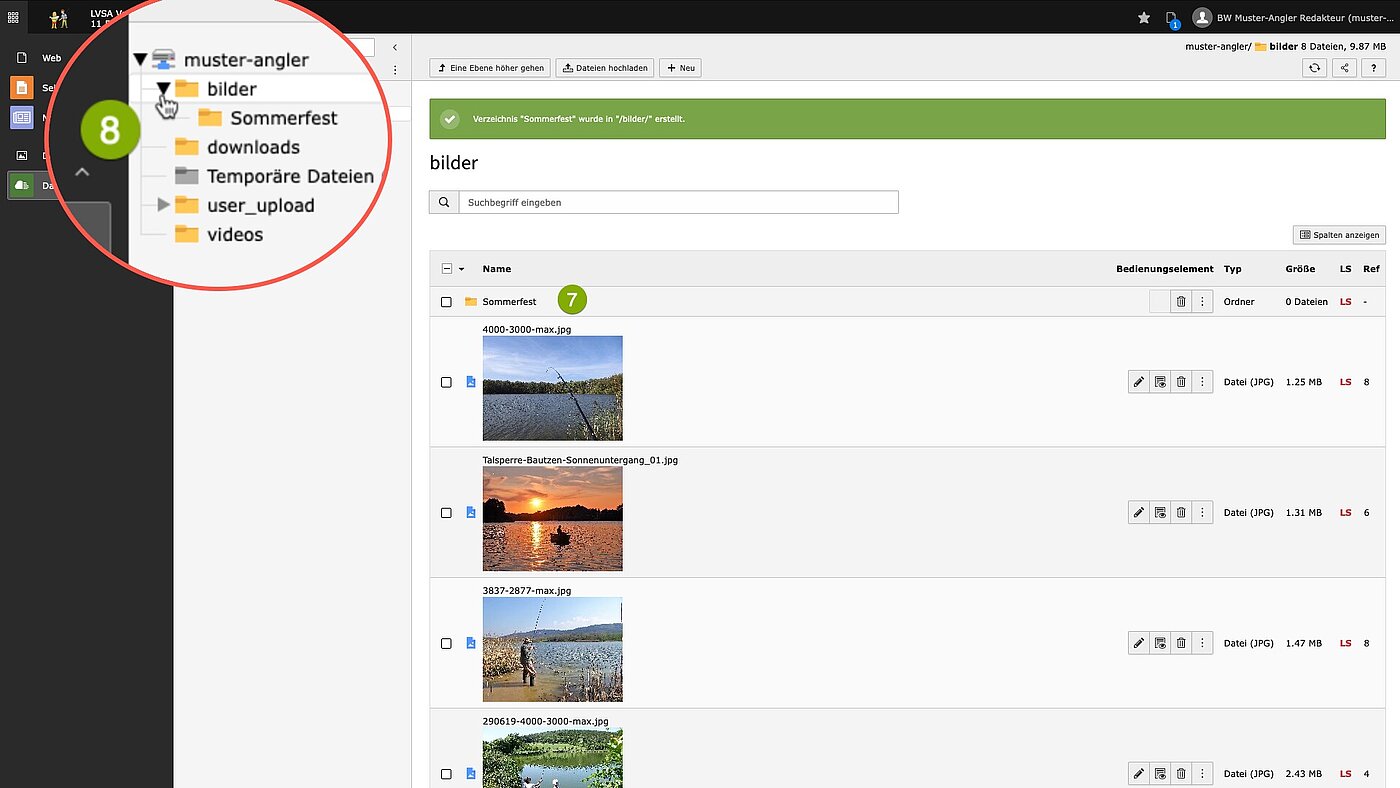Open more actions for 3837-2877-max.jpg
The height and width of the screenshot is (788, 1400).
1202,643
